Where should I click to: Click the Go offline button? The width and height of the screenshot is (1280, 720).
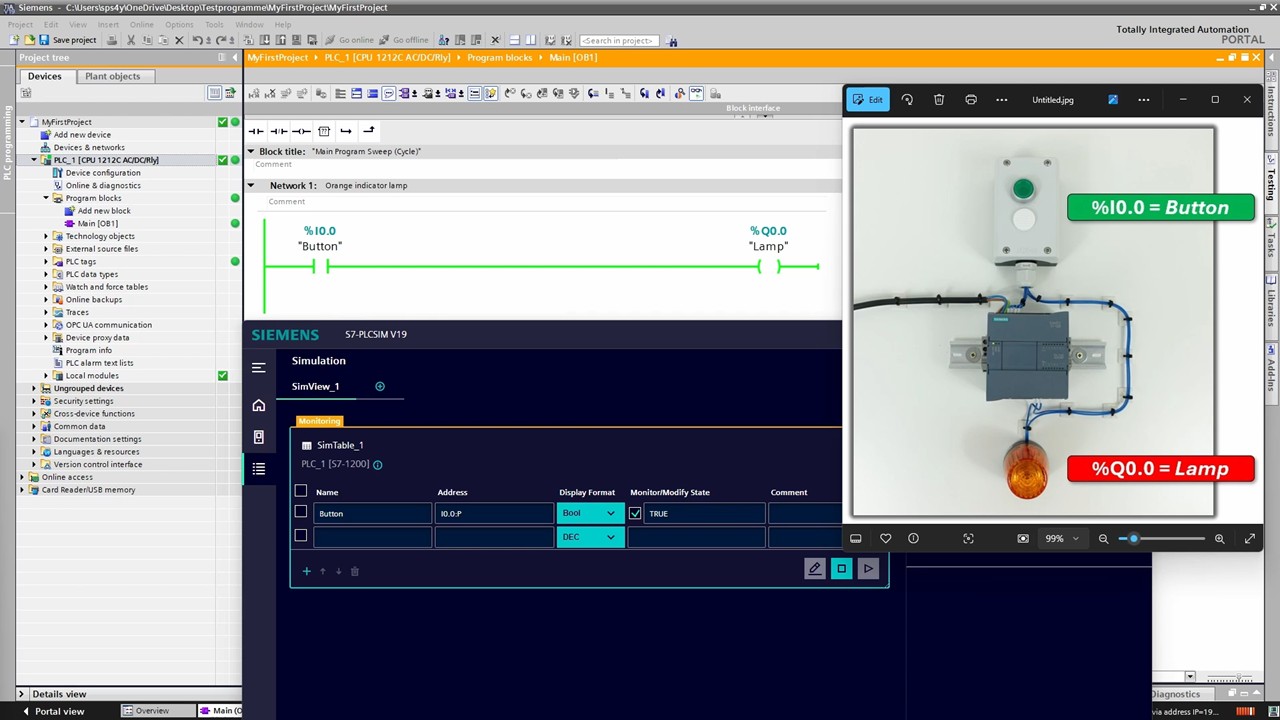pyautogui.click(x=404, y=40)
